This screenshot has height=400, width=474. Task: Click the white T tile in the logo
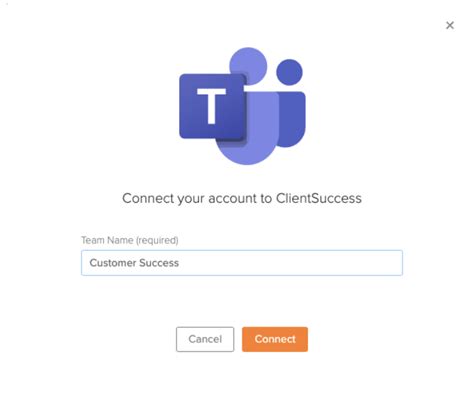[x=211, y=106]
